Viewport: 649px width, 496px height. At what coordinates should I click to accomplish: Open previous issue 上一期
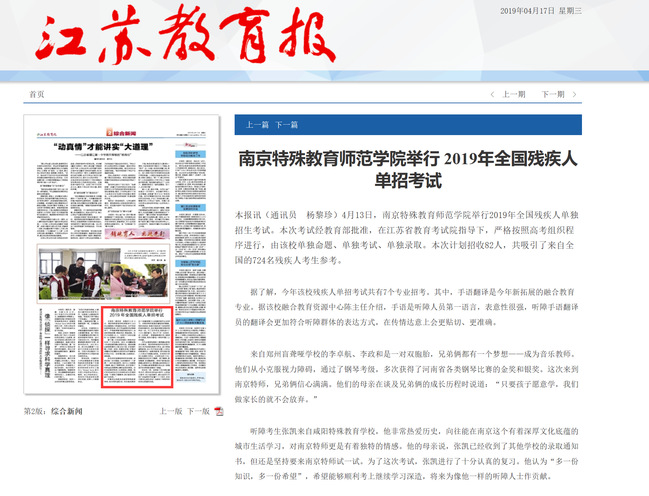(x=513, y=94)
